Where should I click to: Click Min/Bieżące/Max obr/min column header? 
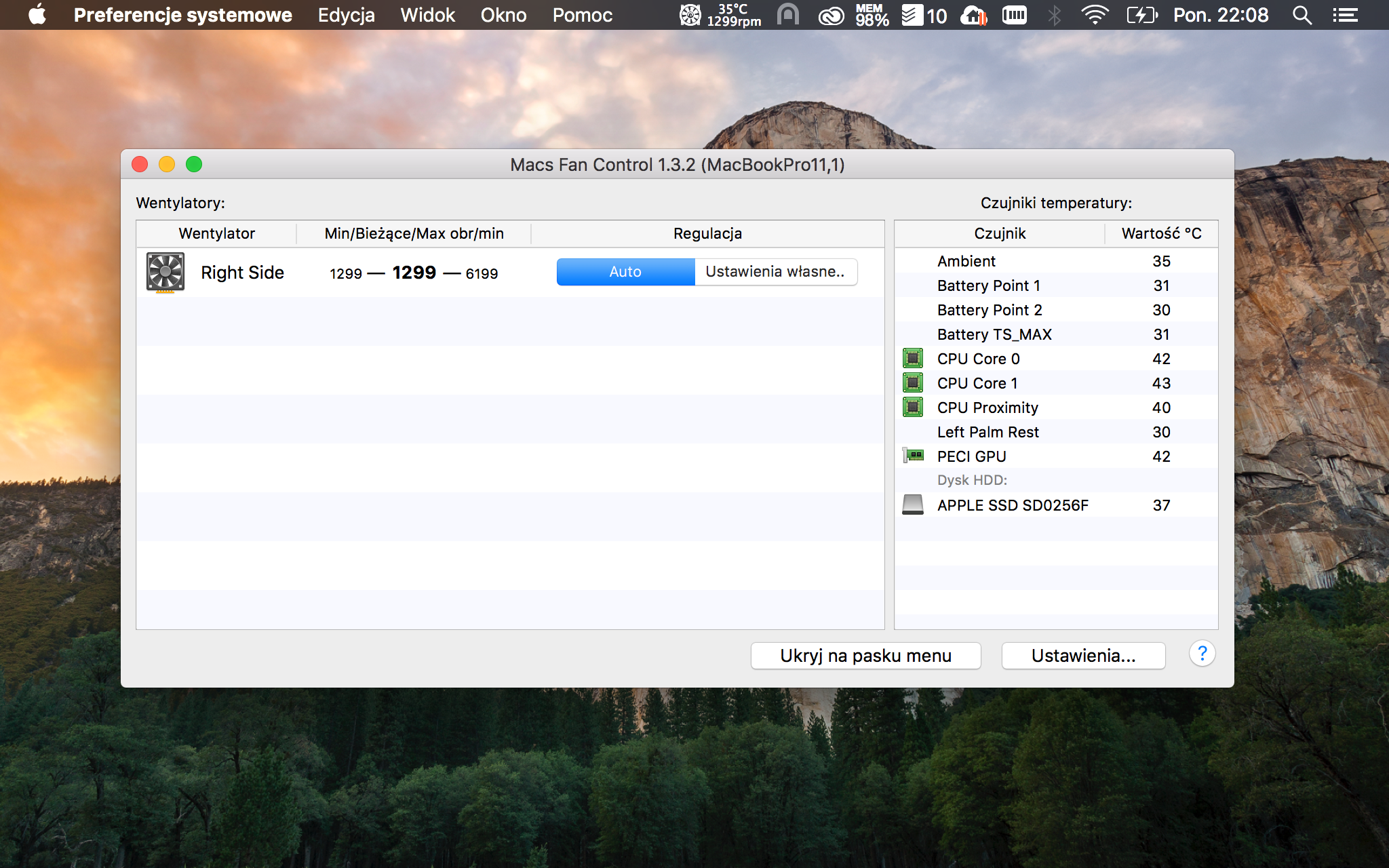pyautogui.click(x=414, y=233)
